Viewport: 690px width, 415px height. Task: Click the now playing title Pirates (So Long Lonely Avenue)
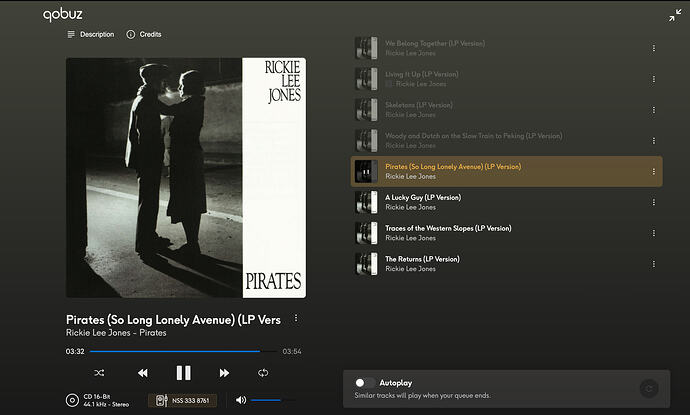pos(173,320)
